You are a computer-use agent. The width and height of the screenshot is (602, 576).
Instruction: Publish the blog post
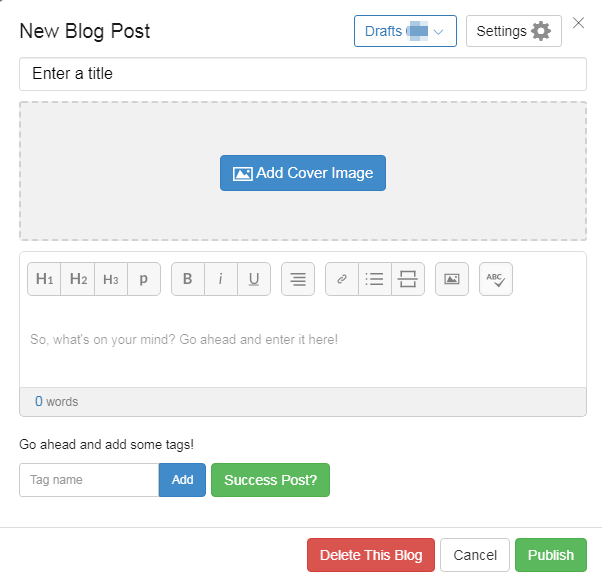pyautogui.click(x=551, y=555)
